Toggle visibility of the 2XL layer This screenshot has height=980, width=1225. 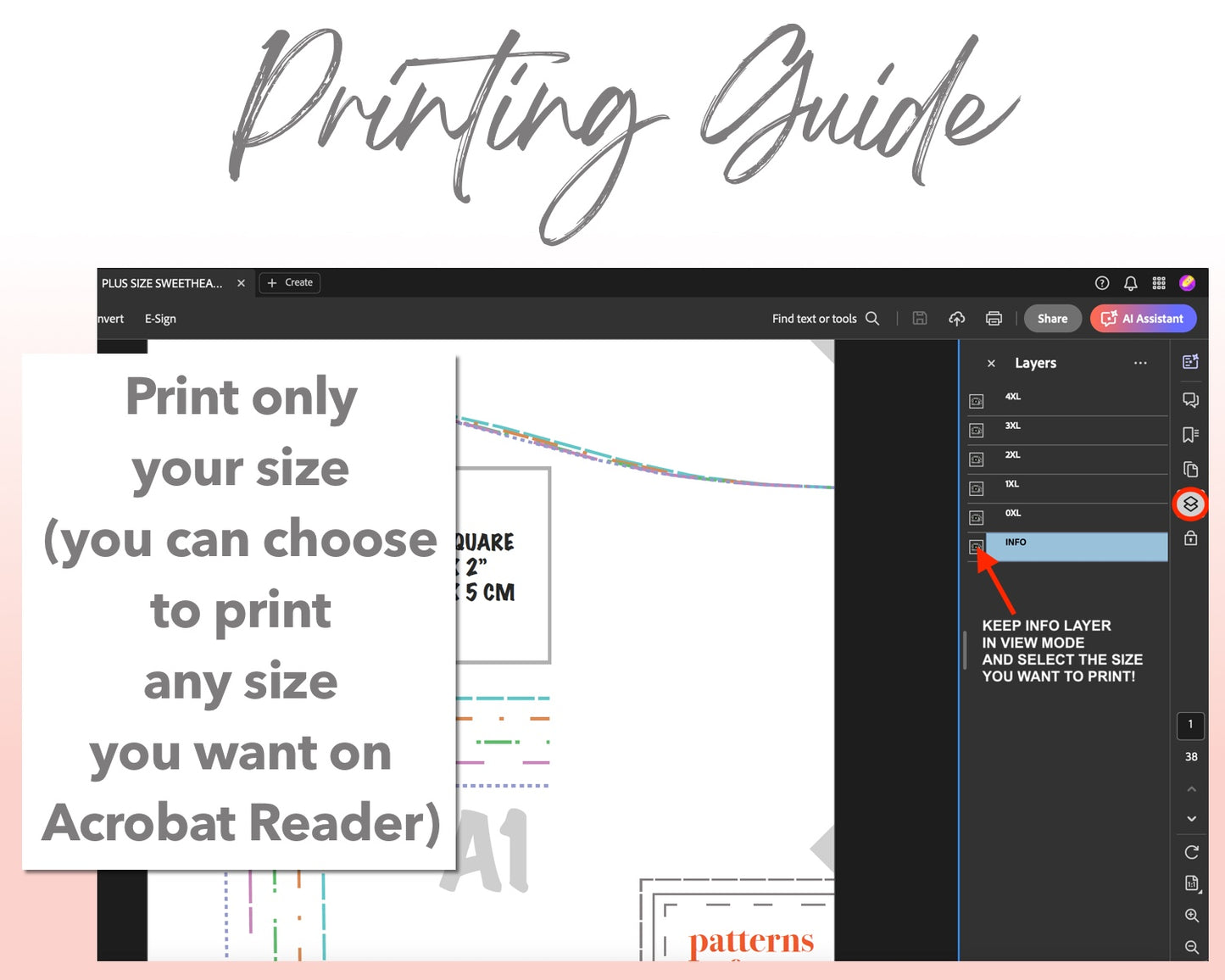[x=977, y=459]
